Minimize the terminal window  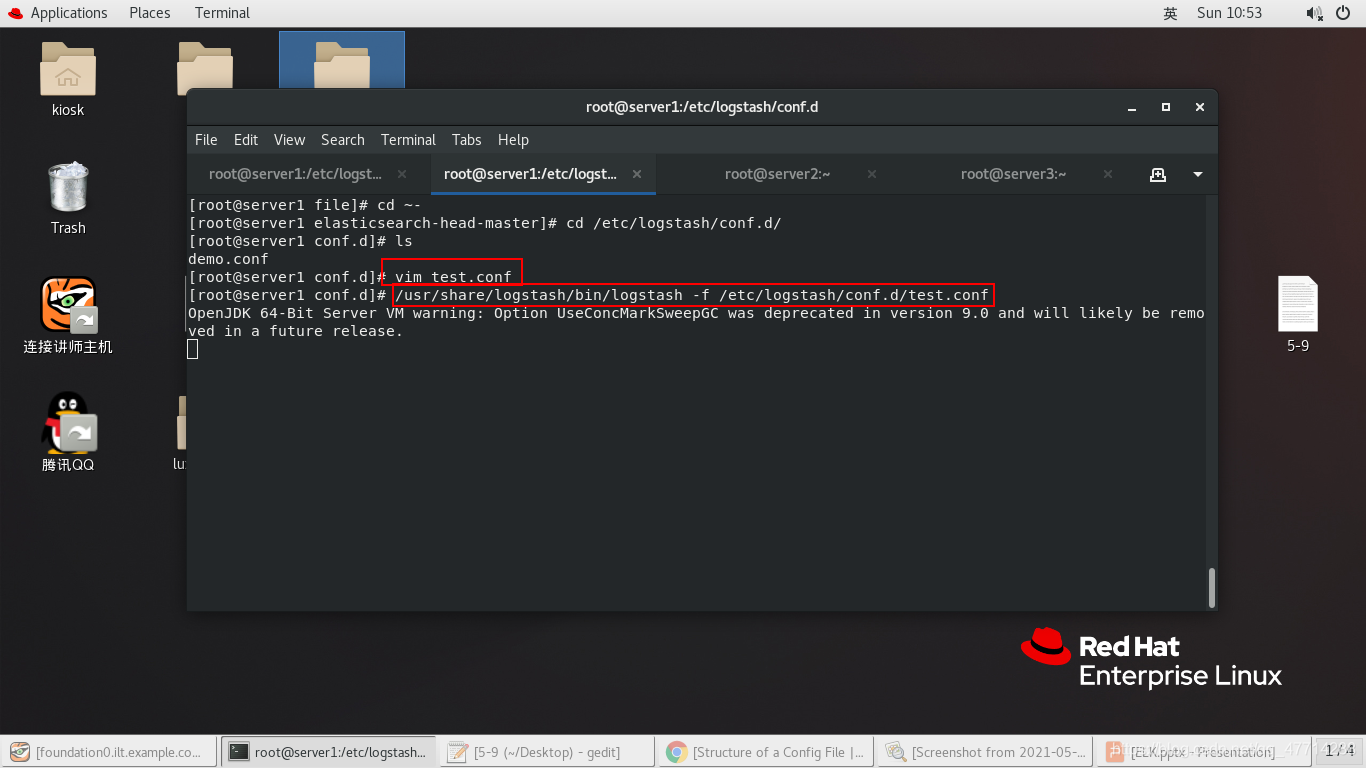[1133, 107]
